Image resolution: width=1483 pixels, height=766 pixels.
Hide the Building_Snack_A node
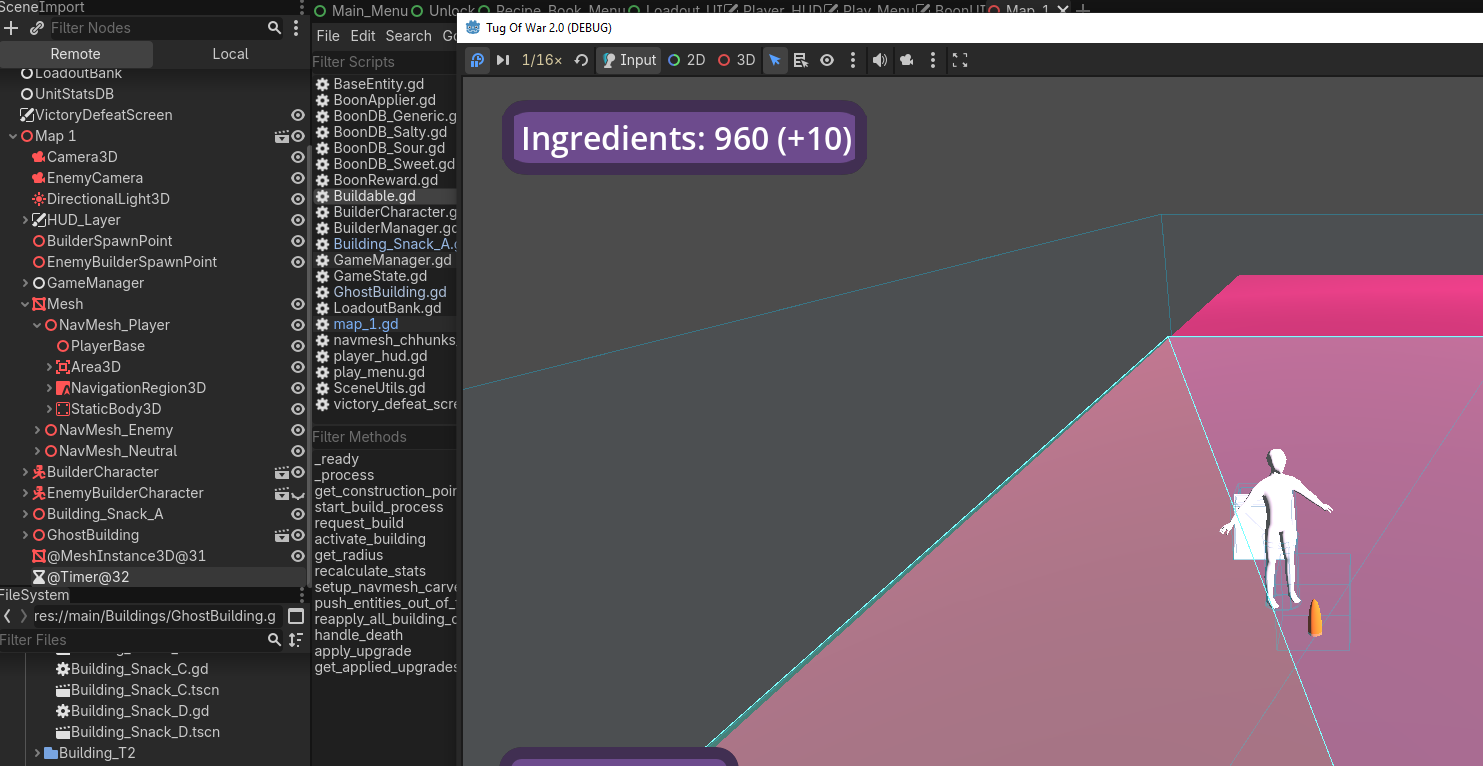[297, 514]
